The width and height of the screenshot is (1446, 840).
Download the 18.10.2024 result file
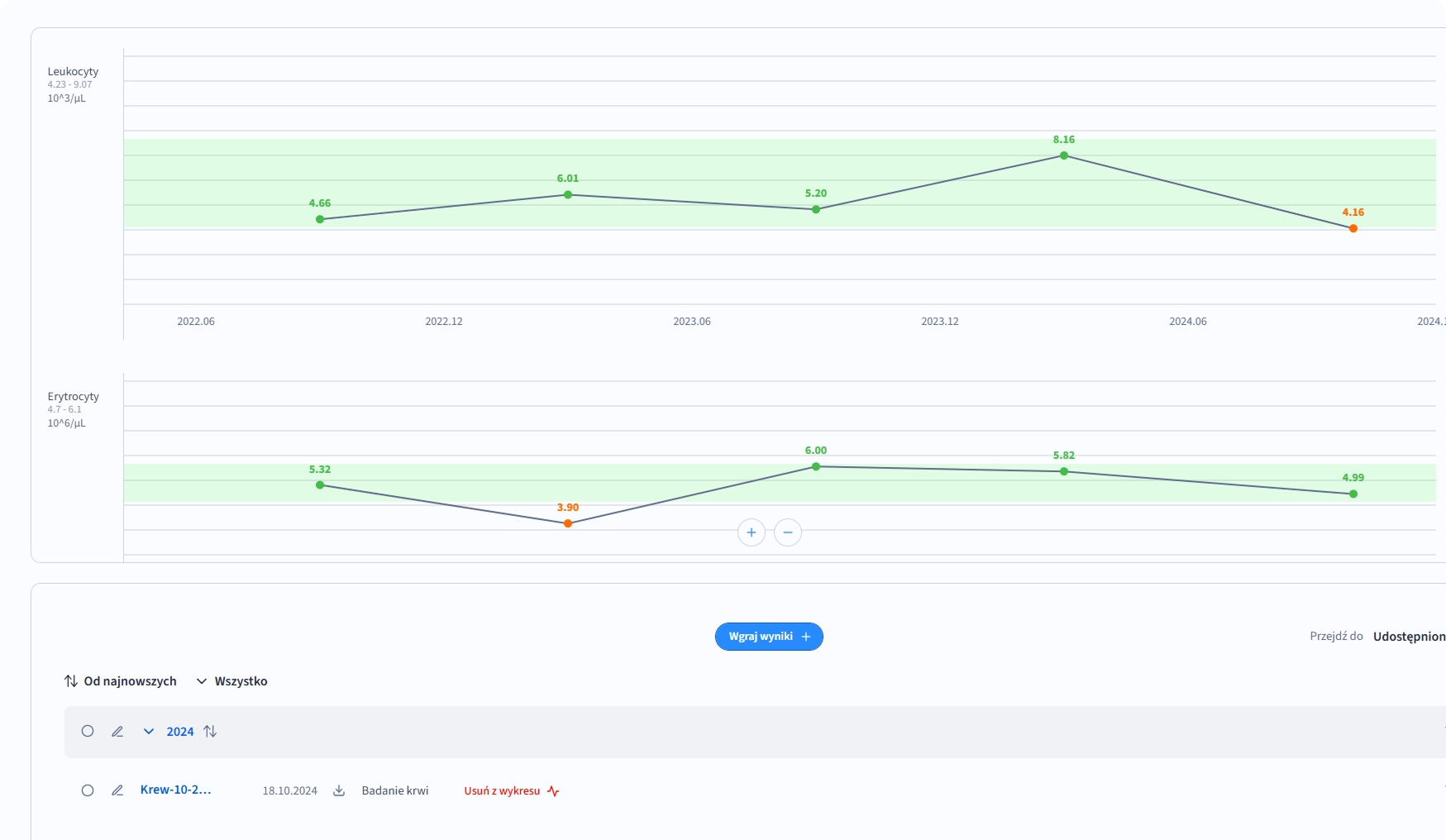[x=339, y=790]
